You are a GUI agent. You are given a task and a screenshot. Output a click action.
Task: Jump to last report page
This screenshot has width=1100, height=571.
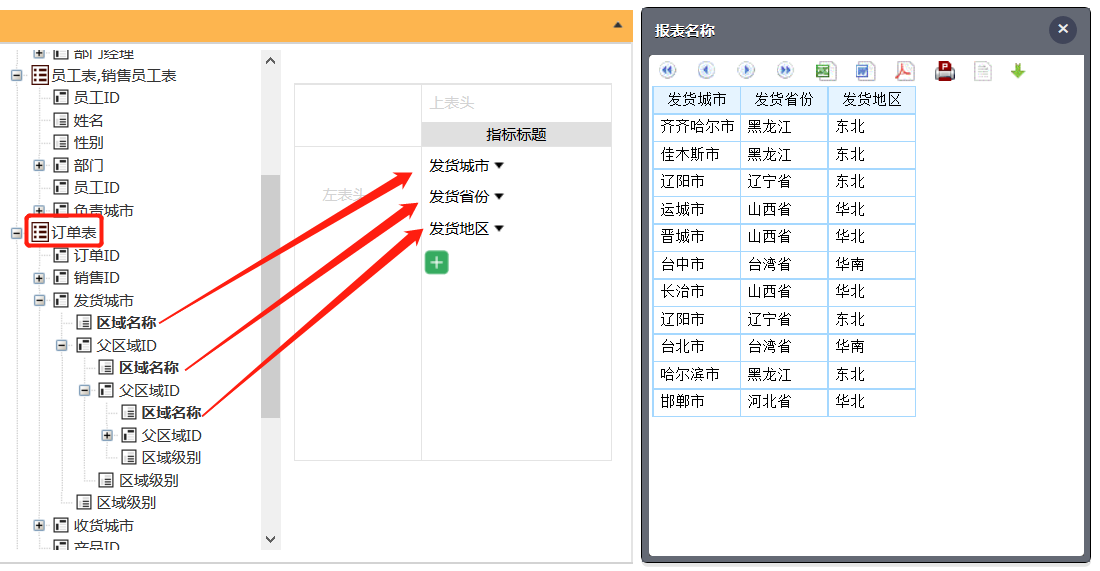785,70
